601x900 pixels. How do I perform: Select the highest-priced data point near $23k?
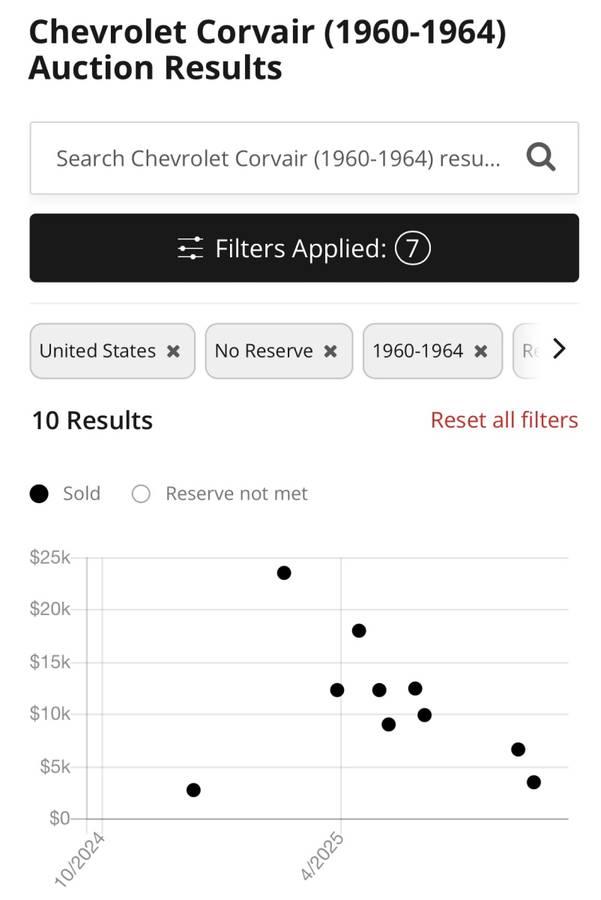pyautogui.click(x=284, y=573)
